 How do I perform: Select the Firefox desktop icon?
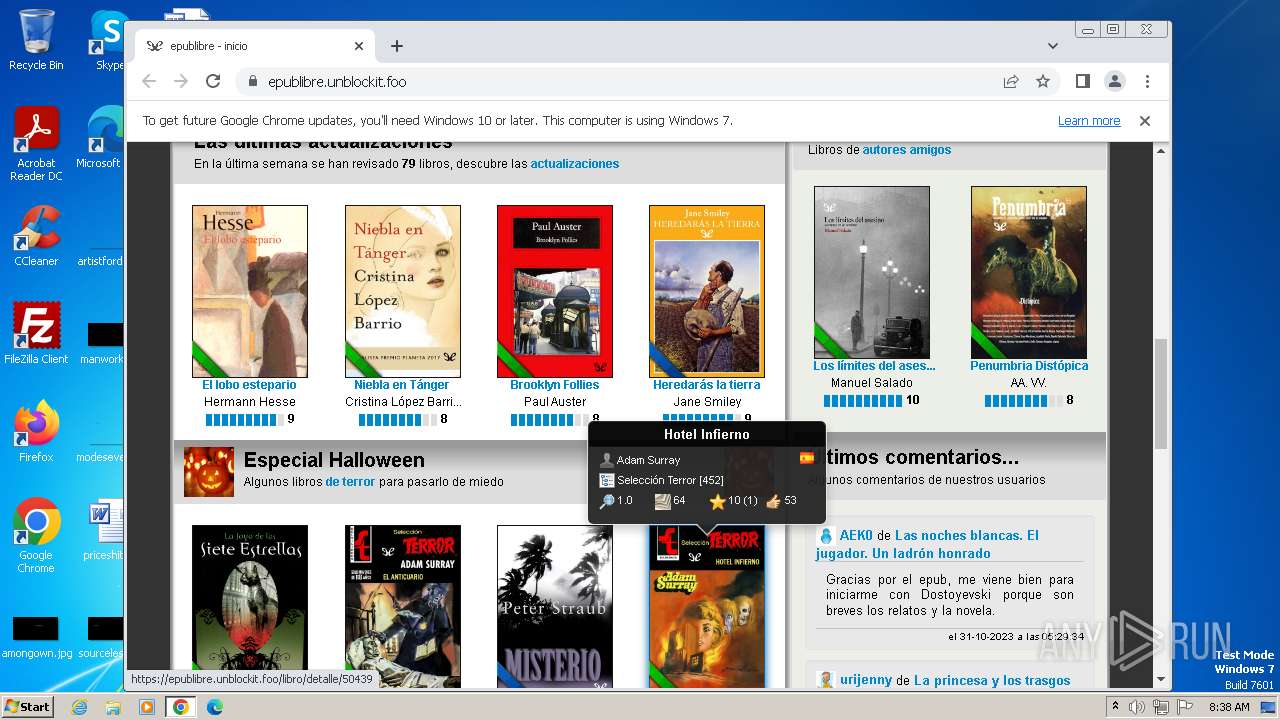tap(36, 431)
